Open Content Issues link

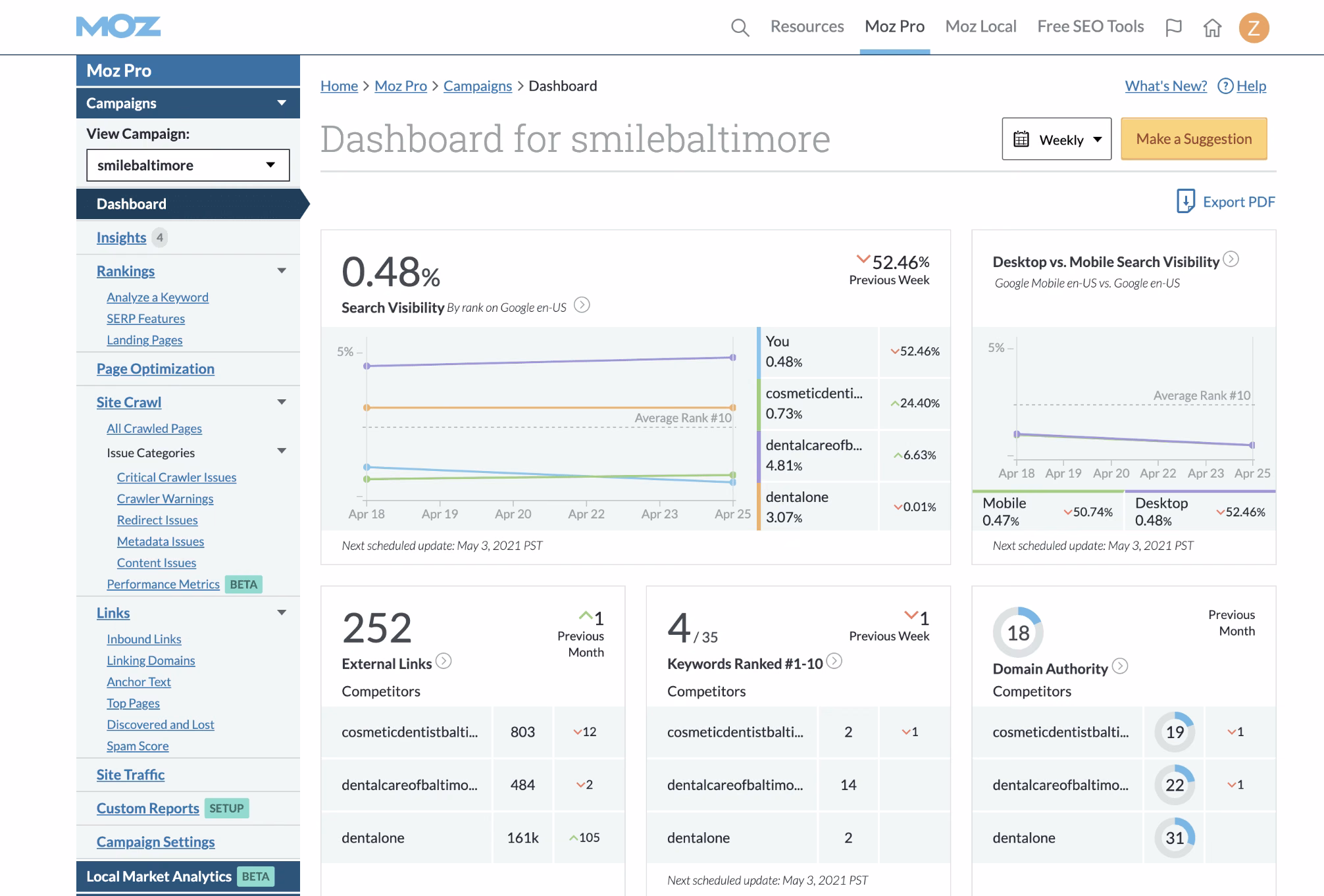click(x=156, y=563)
